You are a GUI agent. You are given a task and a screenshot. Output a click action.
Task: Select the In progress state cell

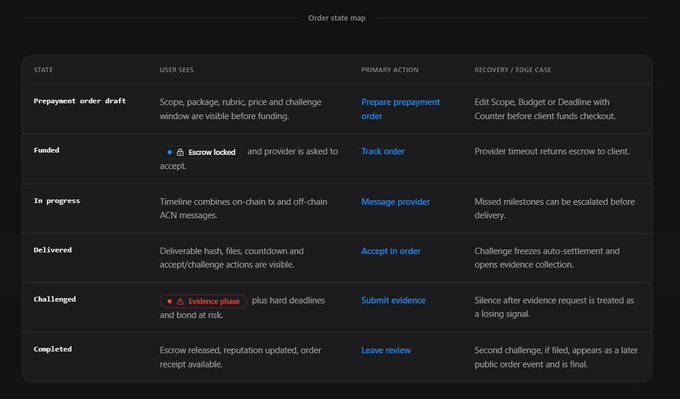pos(57,201)
